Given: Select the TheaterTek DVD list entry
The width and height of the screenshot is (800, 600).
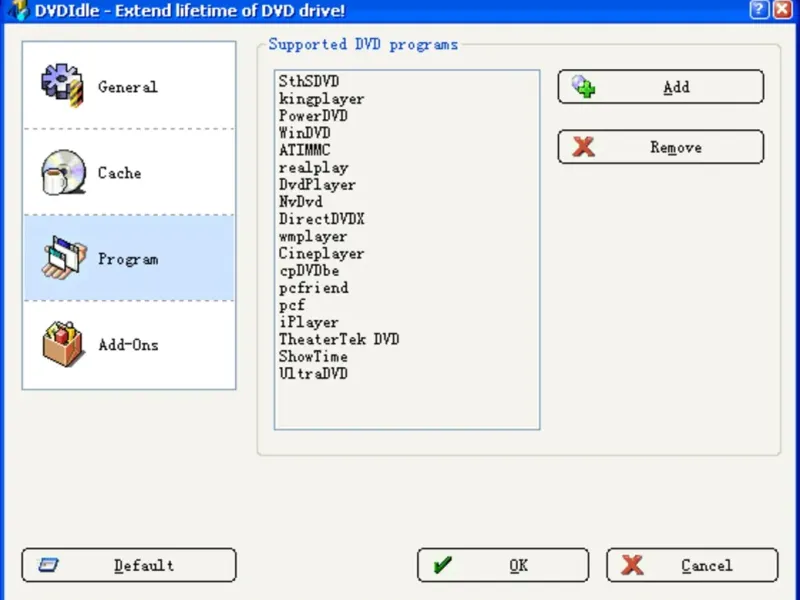Looking at the screenshot, I should coord(339,339).
